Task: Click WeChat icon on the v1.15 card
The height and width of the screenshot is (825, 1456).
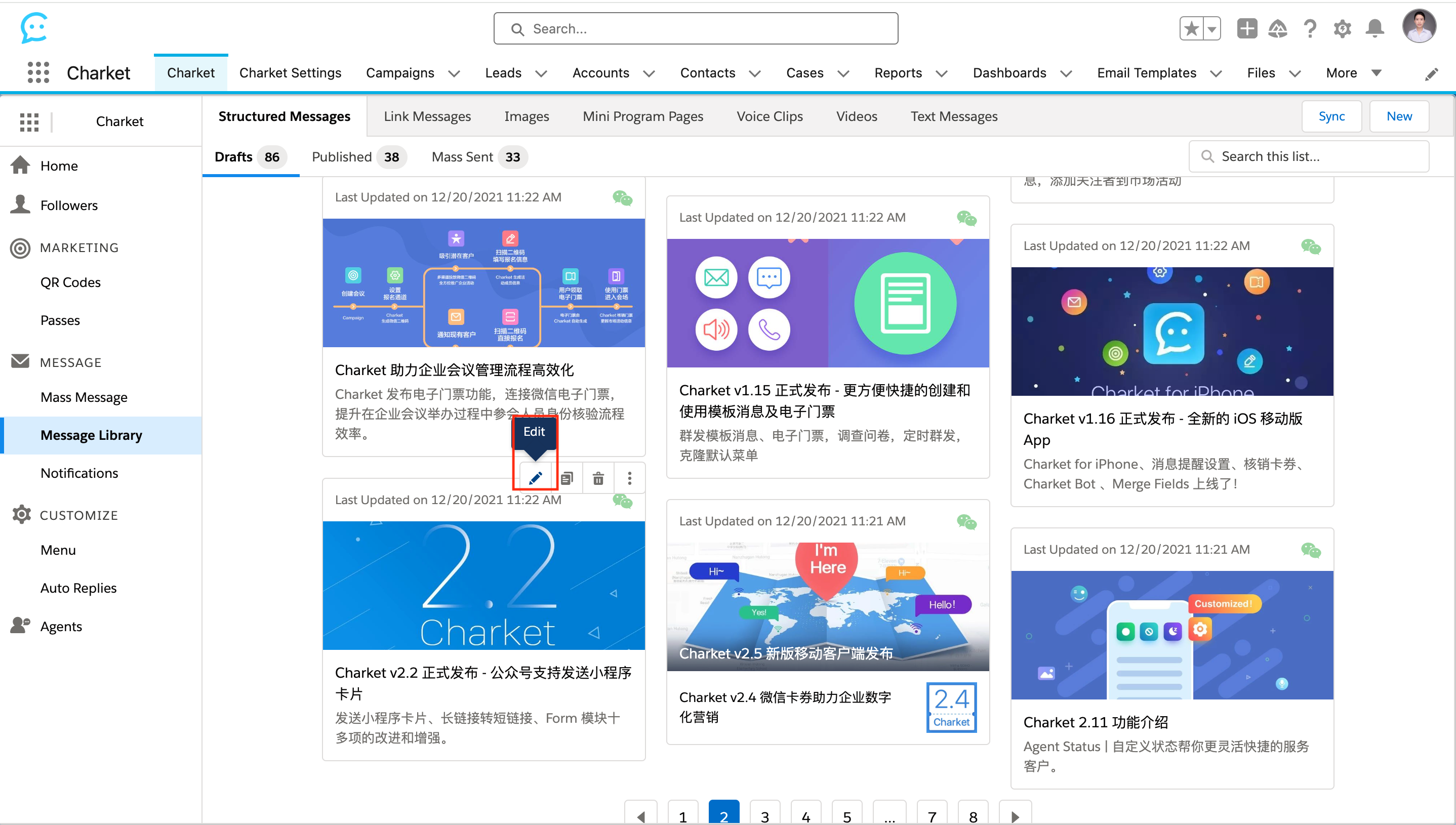Action: pos(966,218)
